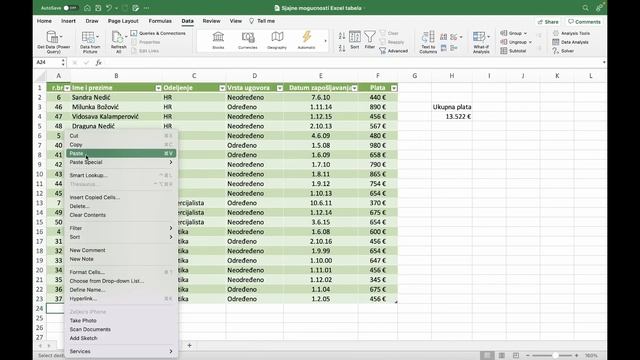The image size is (640, 360).
Task: Sort ascending A to Z
Action: tap(342, 36)
